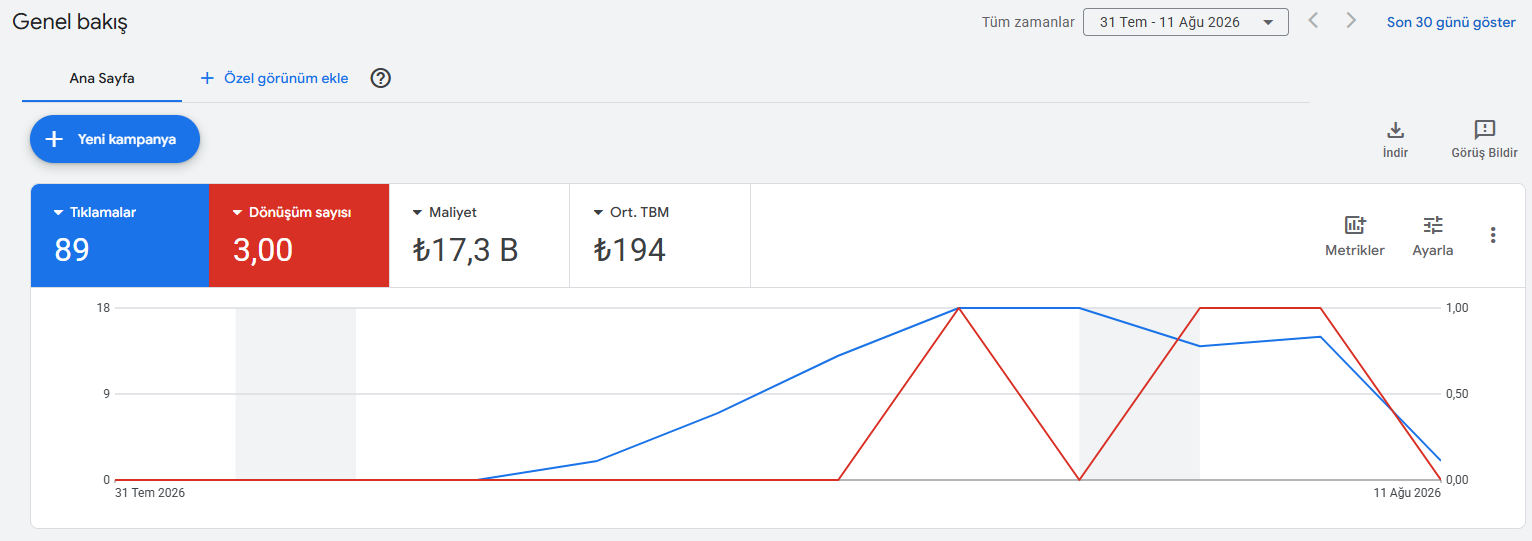Go to next date range arrow

coord(1351,20)
